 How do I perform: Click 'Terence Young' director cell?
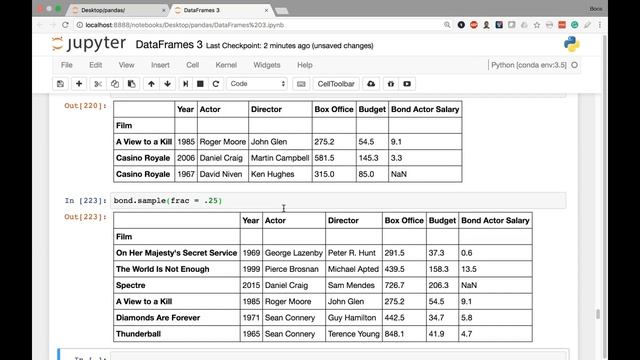353,334
